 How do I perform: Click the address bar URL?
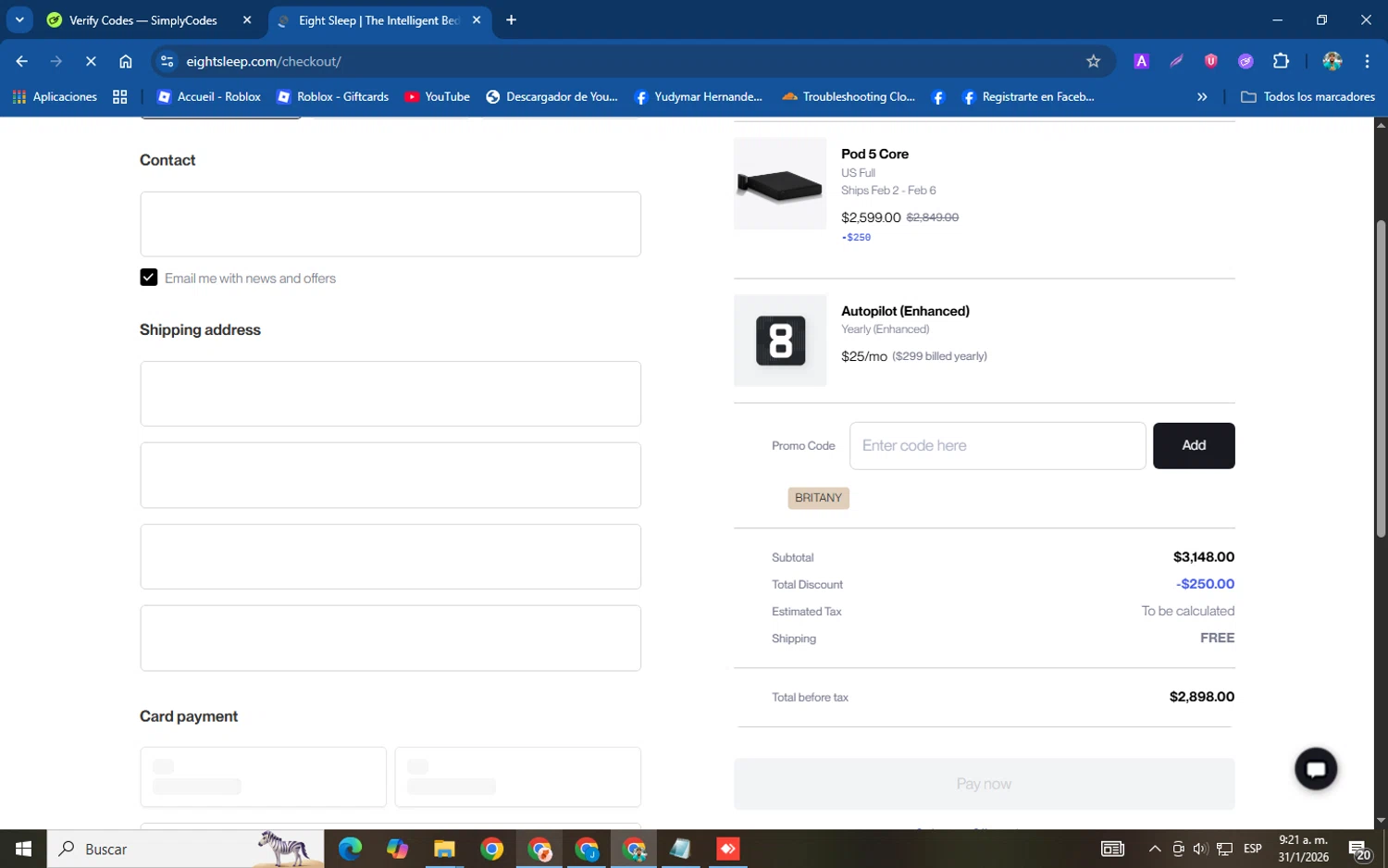(264, 61)
